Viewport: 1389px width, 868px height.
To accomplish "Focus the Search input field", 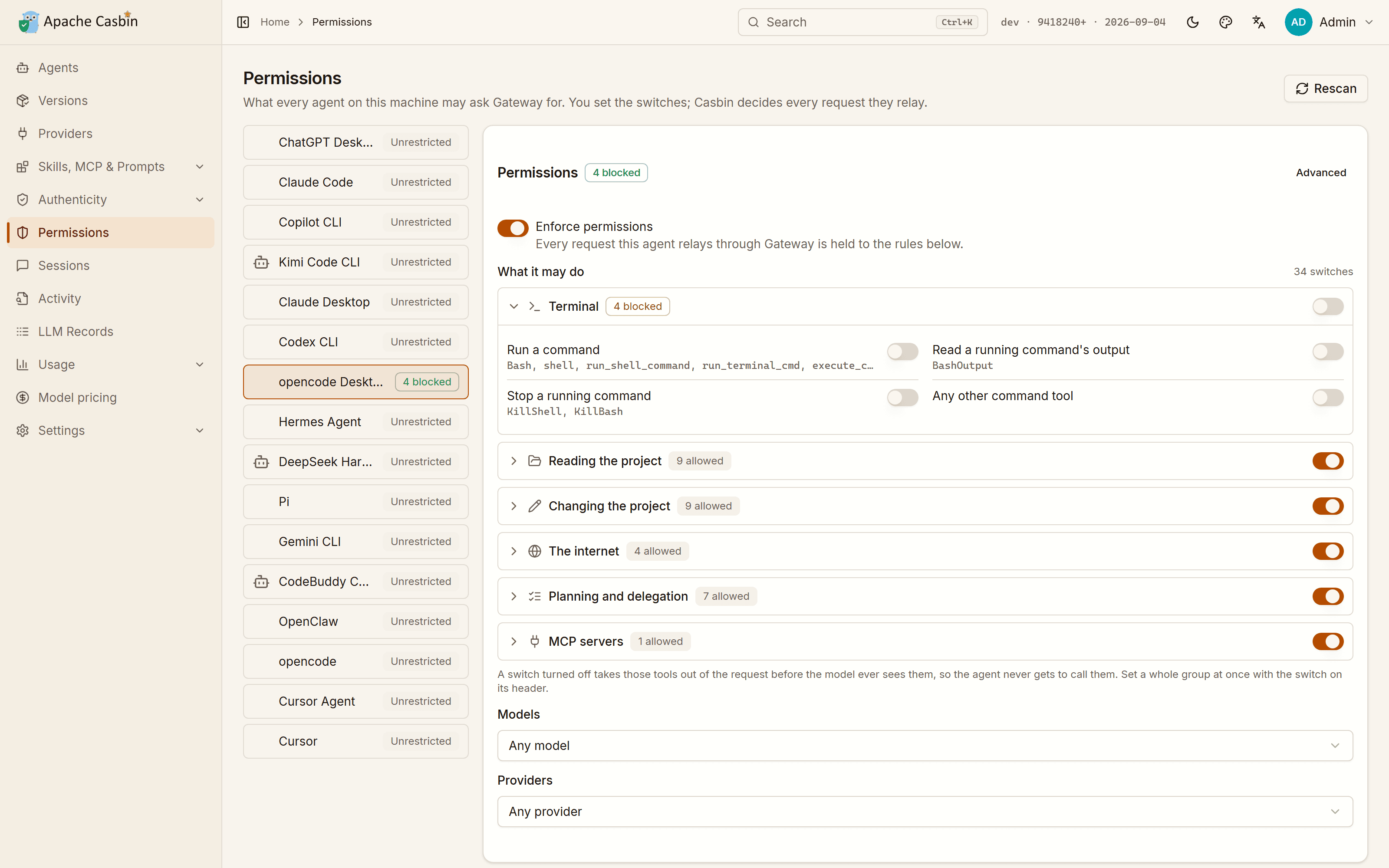I will [x=862, y=22].
